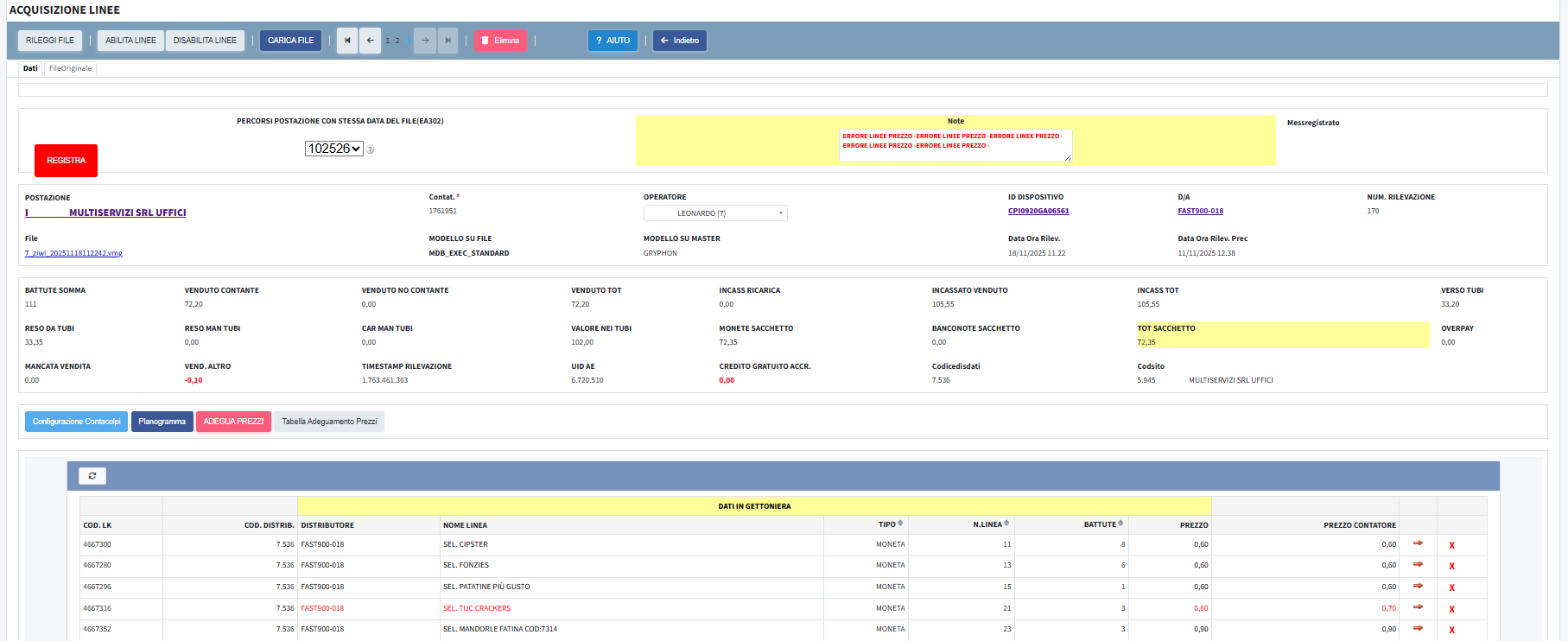Viewport: 1568px width, 641px height.
Task: Delete SEL. MANDORLE FATINA row with red X
Action: pos(1451,630)
